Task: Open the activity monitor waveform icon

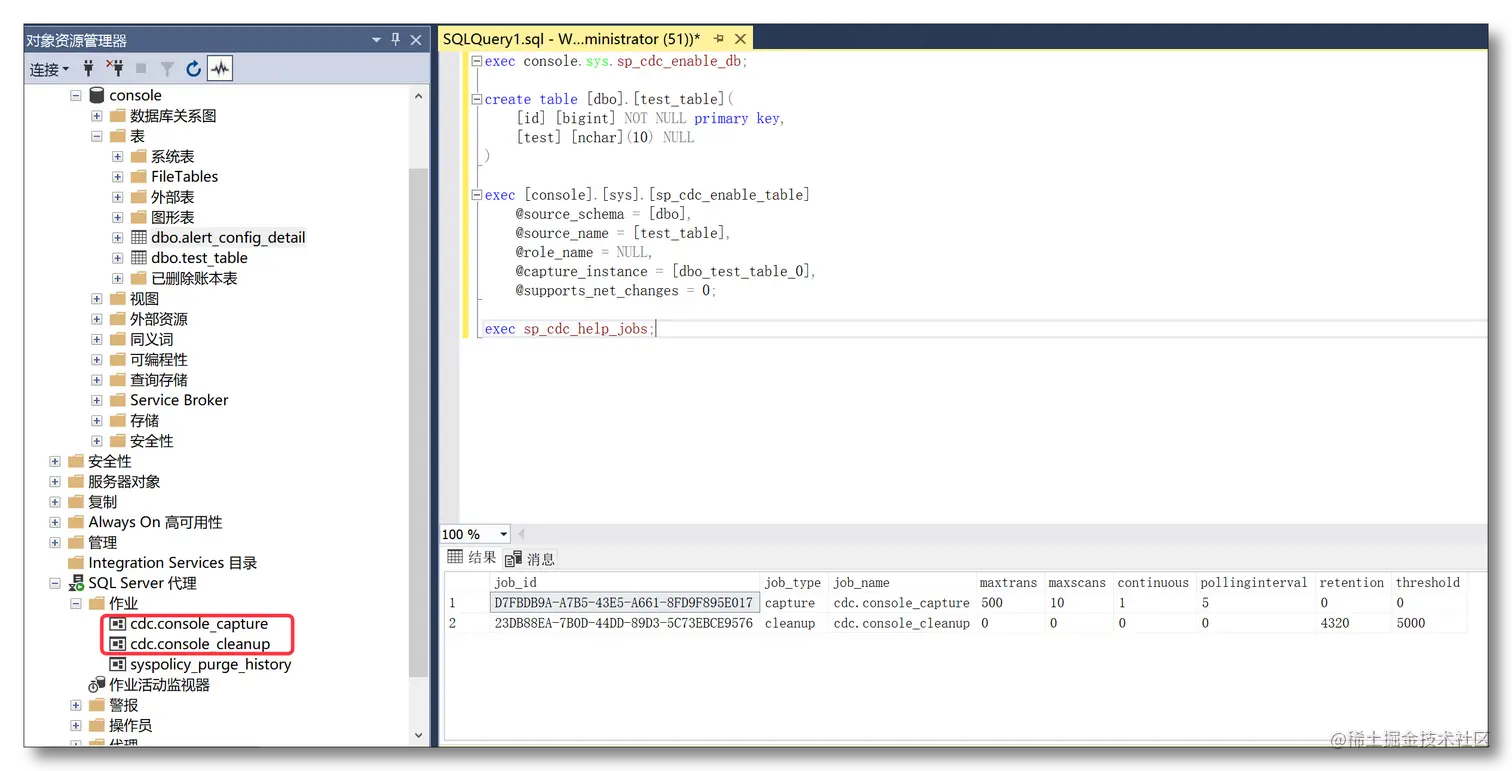Action: [220, 68]
